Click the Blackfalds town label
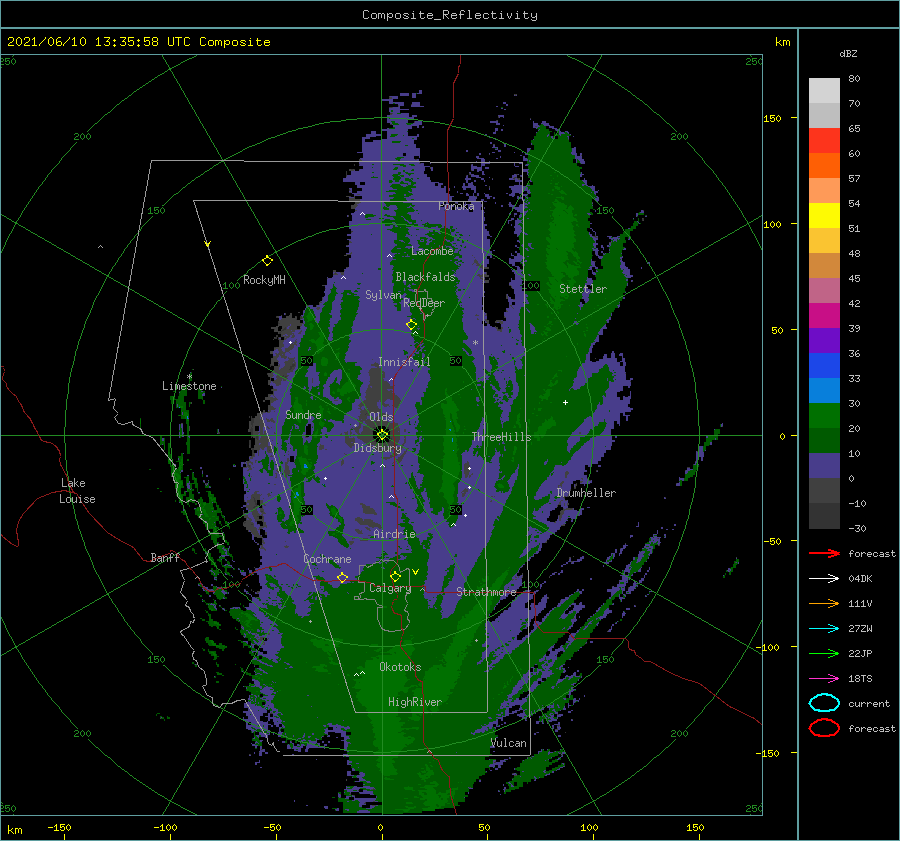Screen dimensions: 900x841 425,277
